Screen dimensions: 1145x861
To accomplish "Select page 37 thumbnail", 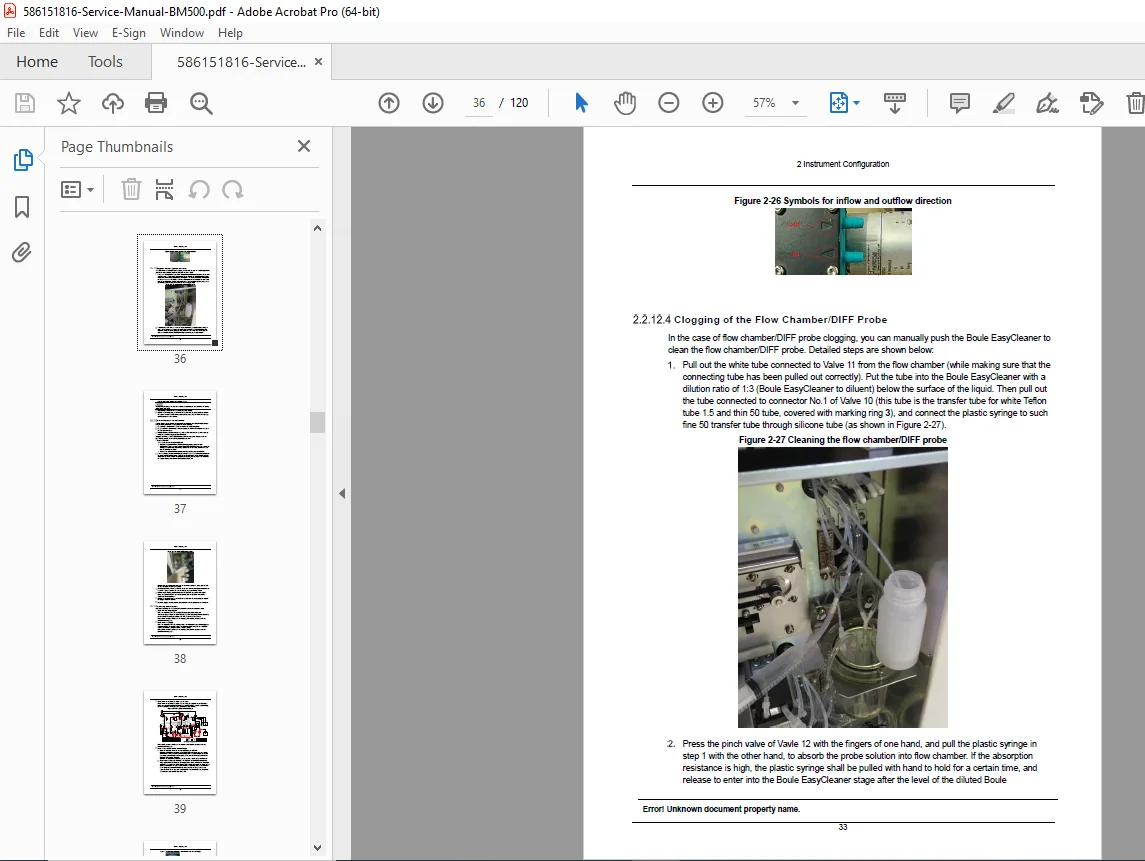I will click(180, 443).
